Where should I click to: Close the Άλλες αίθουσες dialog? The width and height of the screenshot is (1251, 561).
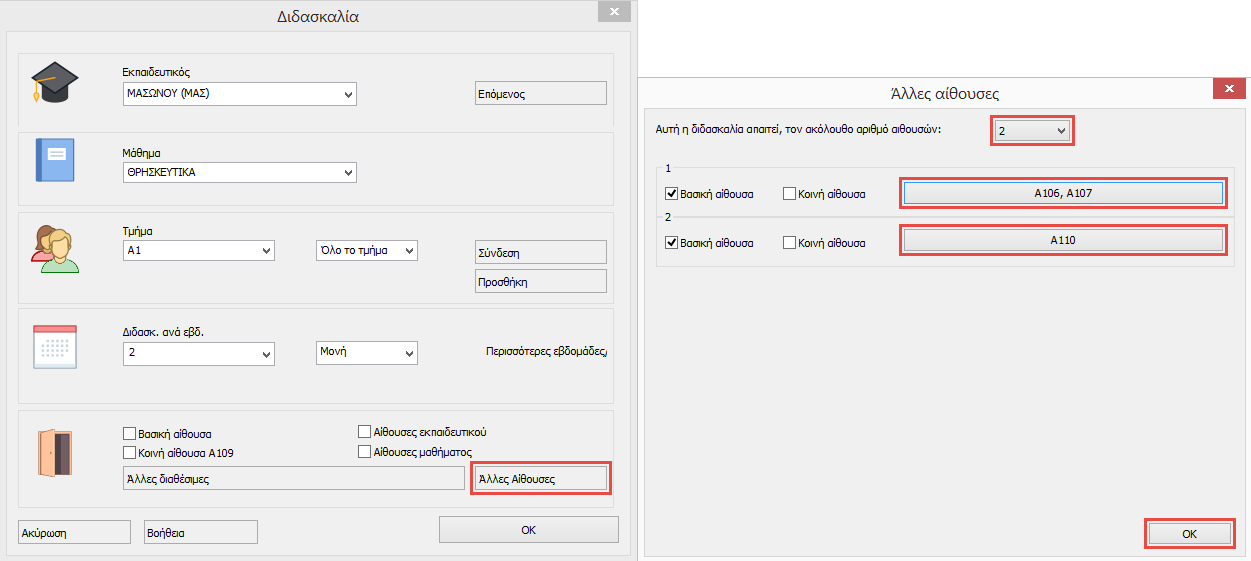(1228, 89)
